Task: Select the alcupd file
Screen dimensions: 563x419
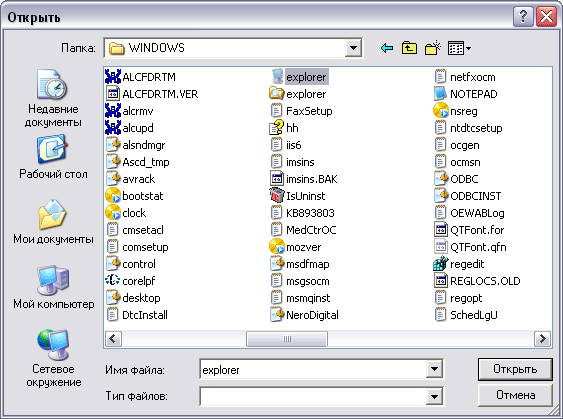Action: 130,128
